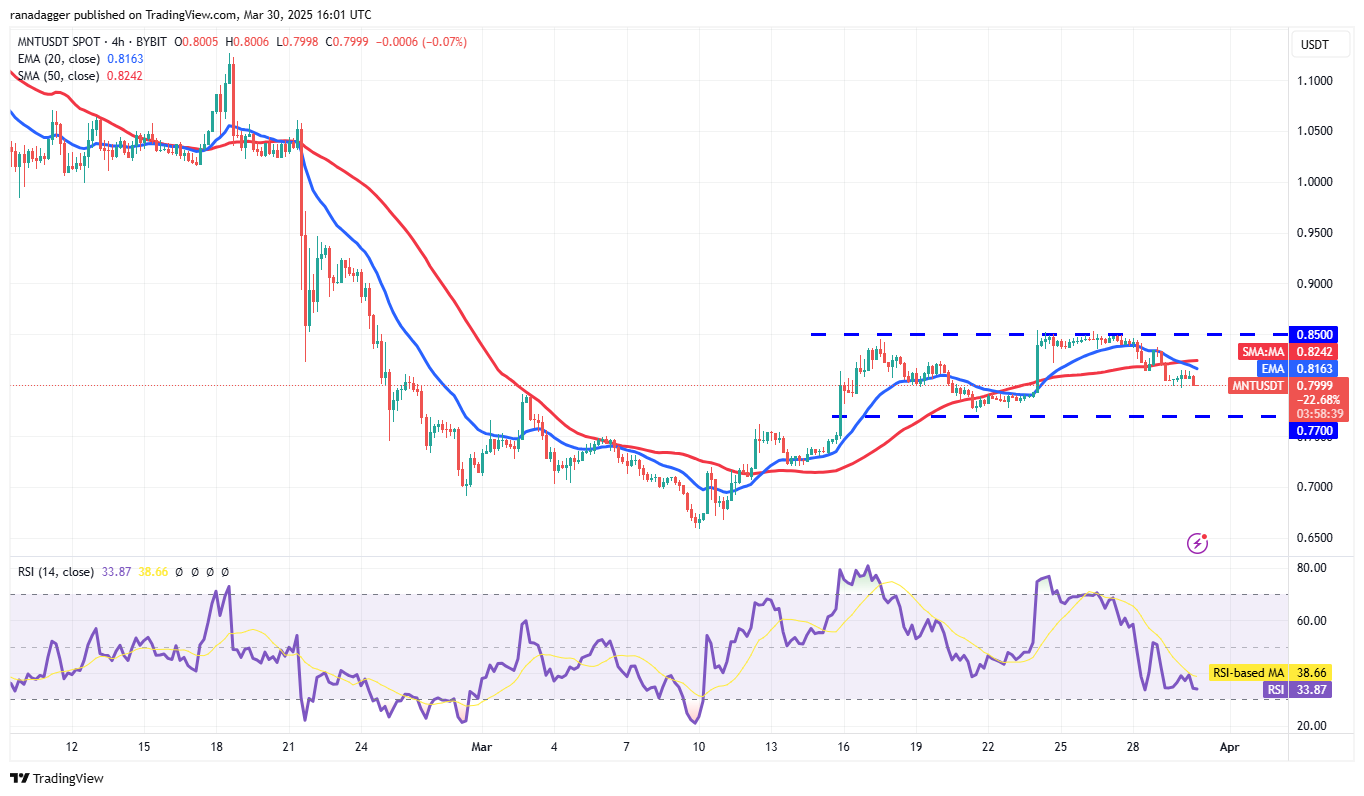Screen dimensions: 1364x796
Task: Select the EMA (20, close) legend
Action: pyautogui.click(x=58, y=59)
